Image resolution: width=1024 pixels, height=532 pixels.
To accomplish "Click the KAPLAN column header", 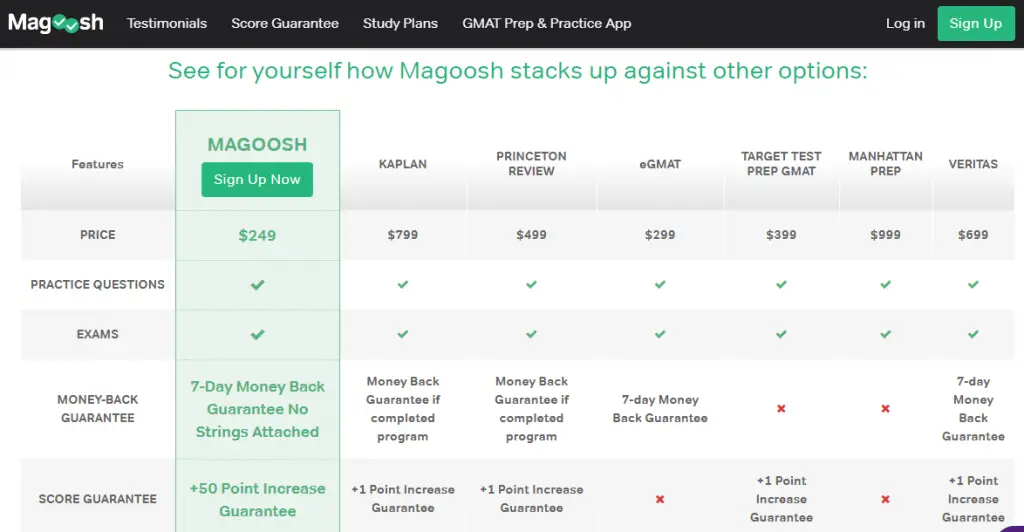I will tap(403, 164).
